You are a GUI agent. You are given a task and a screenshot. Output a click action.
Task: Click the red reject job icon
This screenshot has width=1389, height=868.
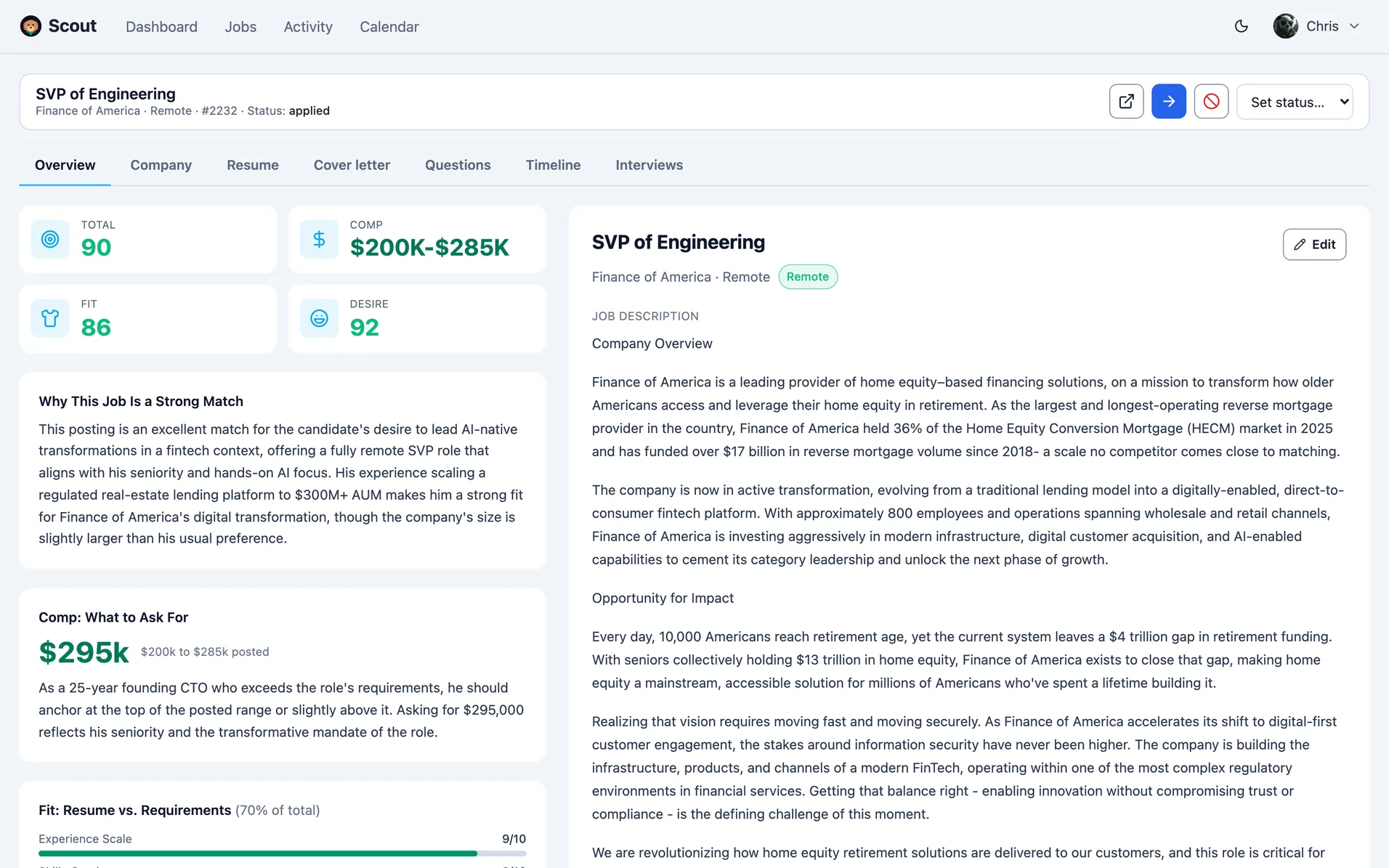tap(1211, 102)
